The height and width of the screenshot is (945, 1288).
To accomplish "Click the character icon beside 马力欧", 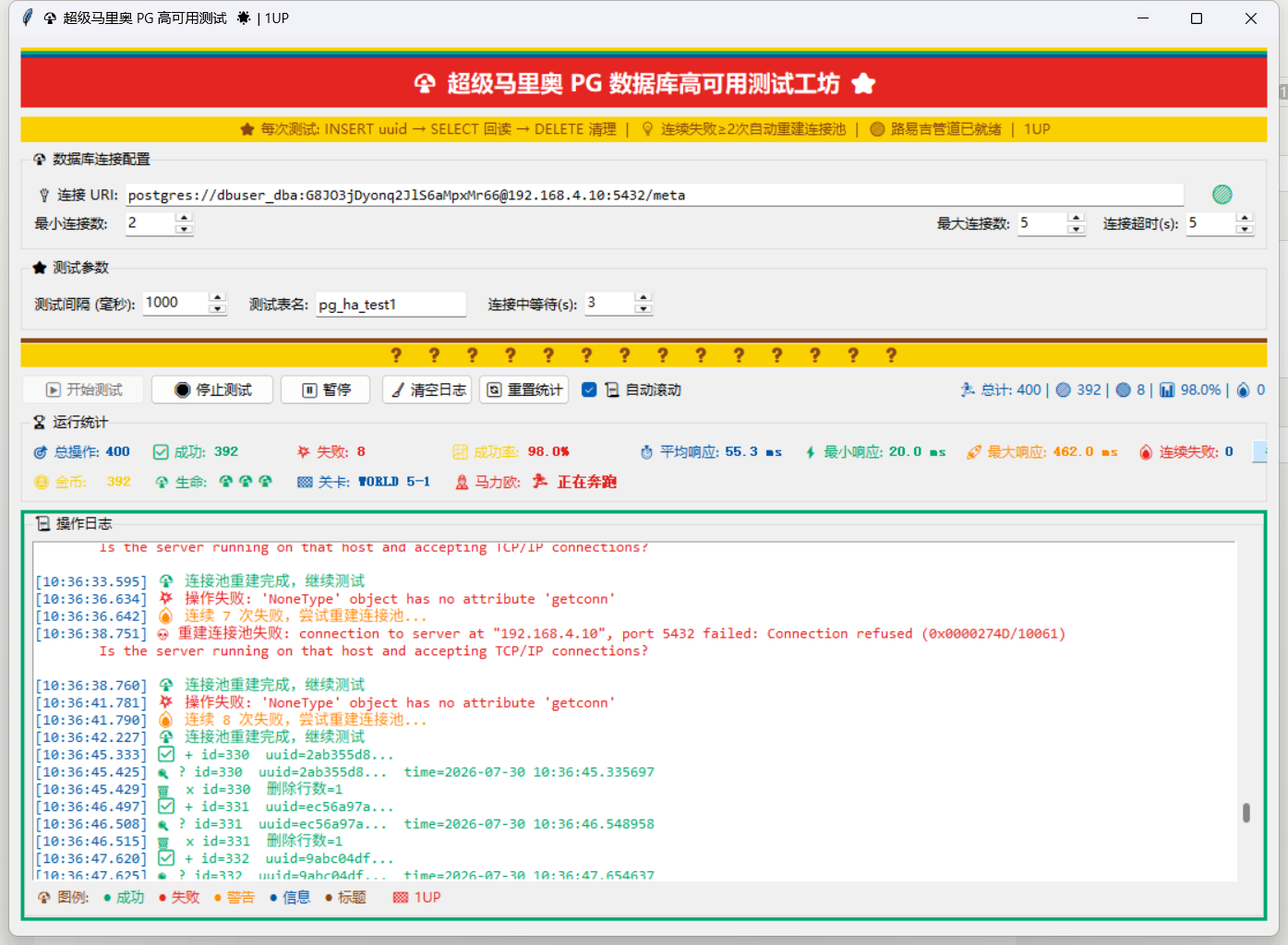I will pos(462,482).
